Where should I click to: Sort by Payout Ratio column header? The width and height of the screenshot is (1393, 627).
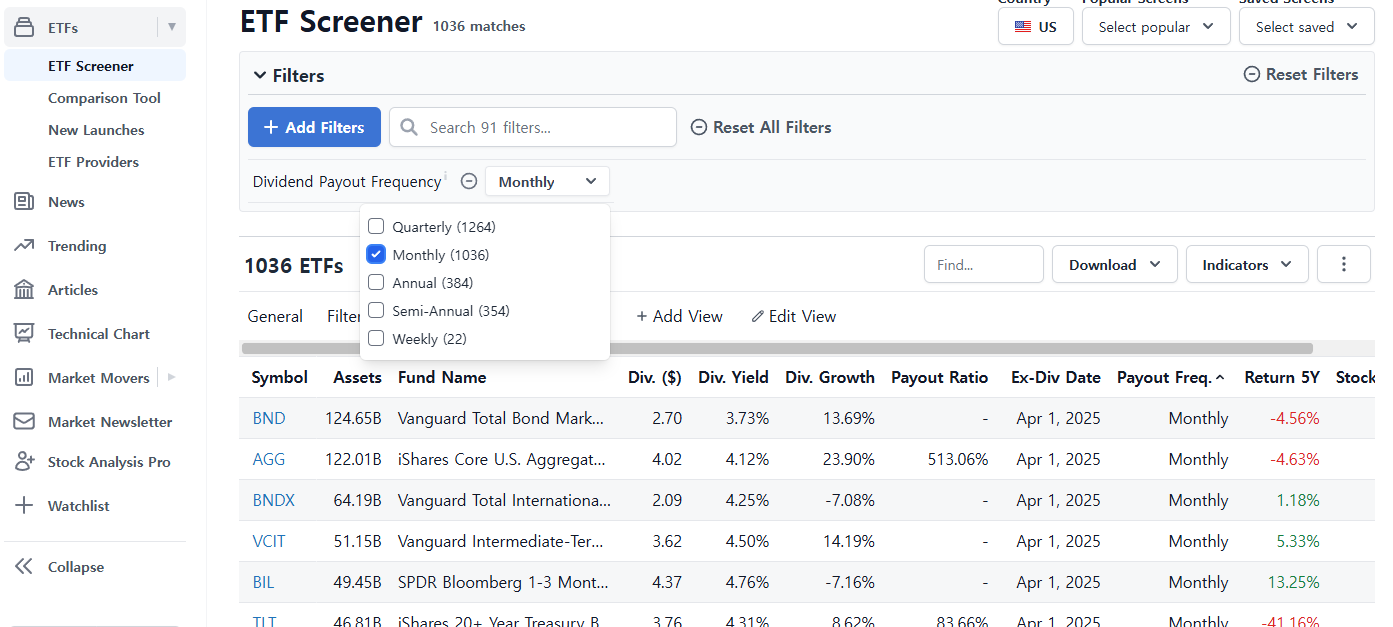click(x=939, y=377)
